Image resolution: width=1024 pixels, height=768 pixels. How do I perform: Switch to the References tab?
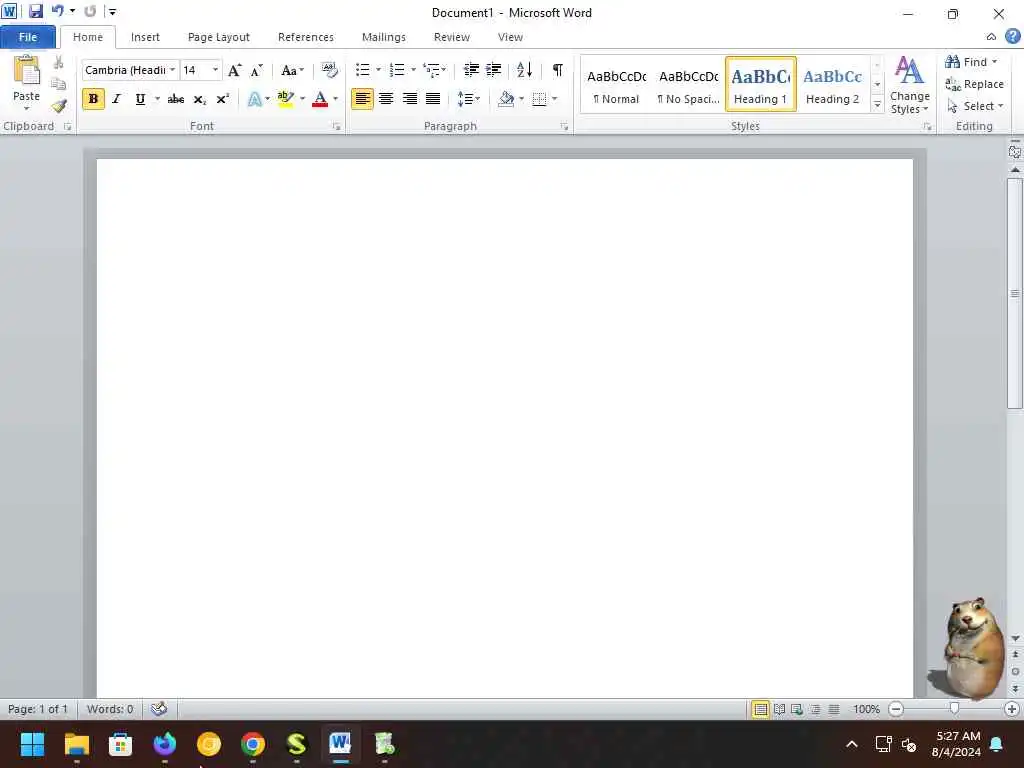306,37
